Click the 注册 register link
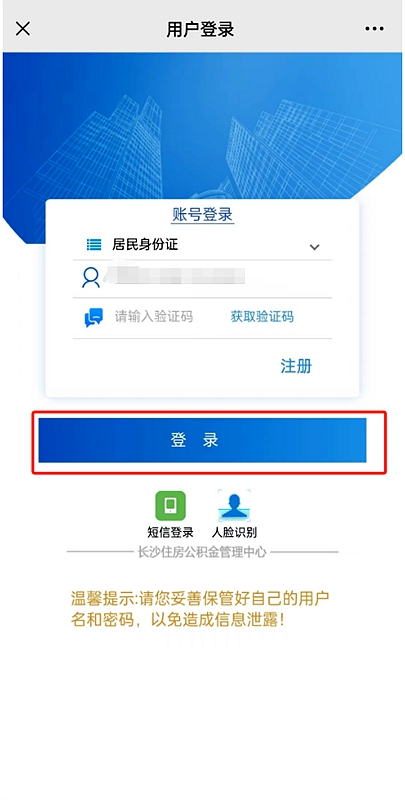The width and height of the screenshot is (405, 800). click(296, 366)
